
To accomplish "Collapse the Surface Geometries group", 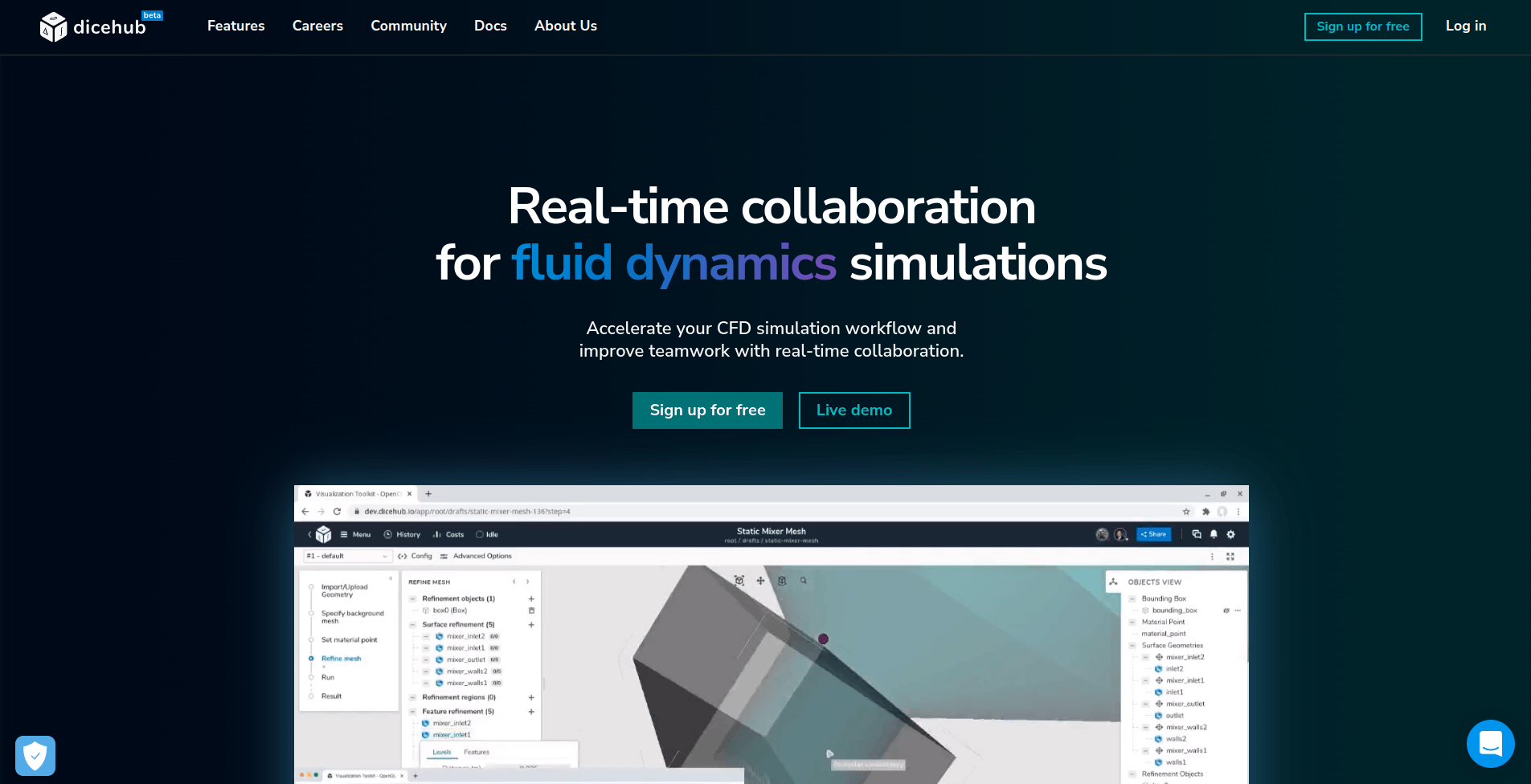I will pos(1132,646).
